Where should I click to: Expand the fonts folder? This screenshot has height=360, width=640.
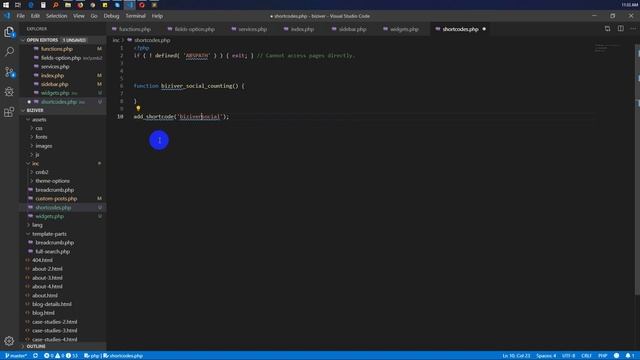coord(63,137)
